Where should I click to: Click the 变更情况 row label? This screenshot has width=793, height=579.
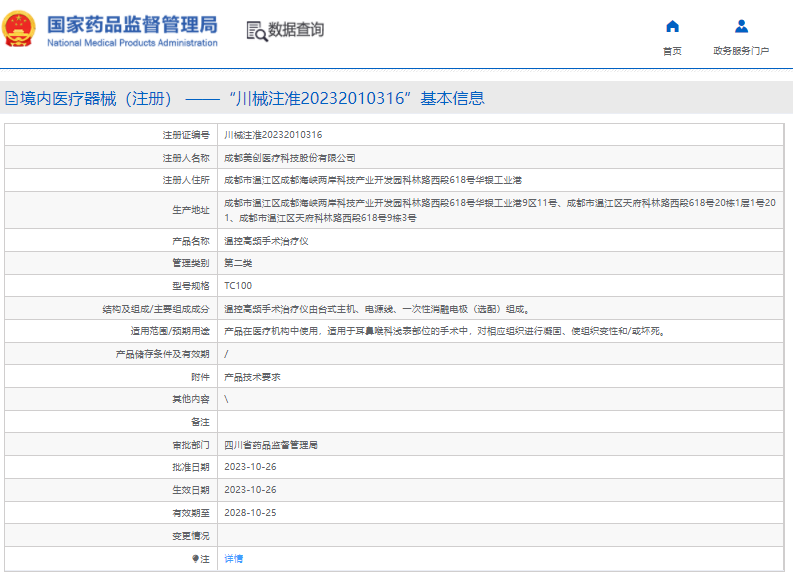[x=191, y=536]
